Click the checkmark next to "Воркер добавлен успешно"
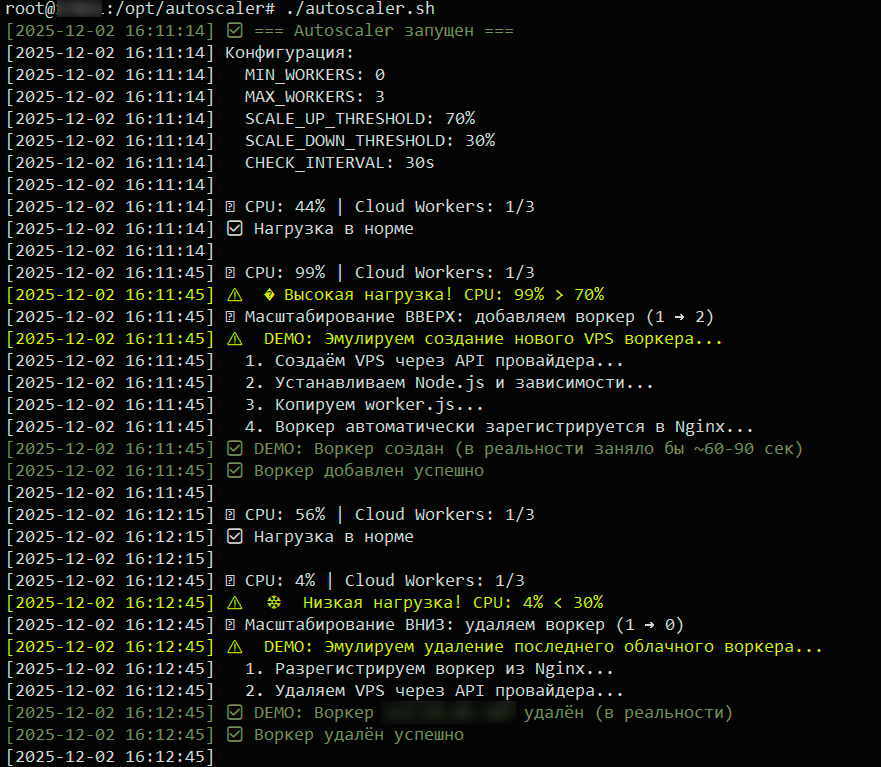This screenshot has height=767, width=881. 235,470
